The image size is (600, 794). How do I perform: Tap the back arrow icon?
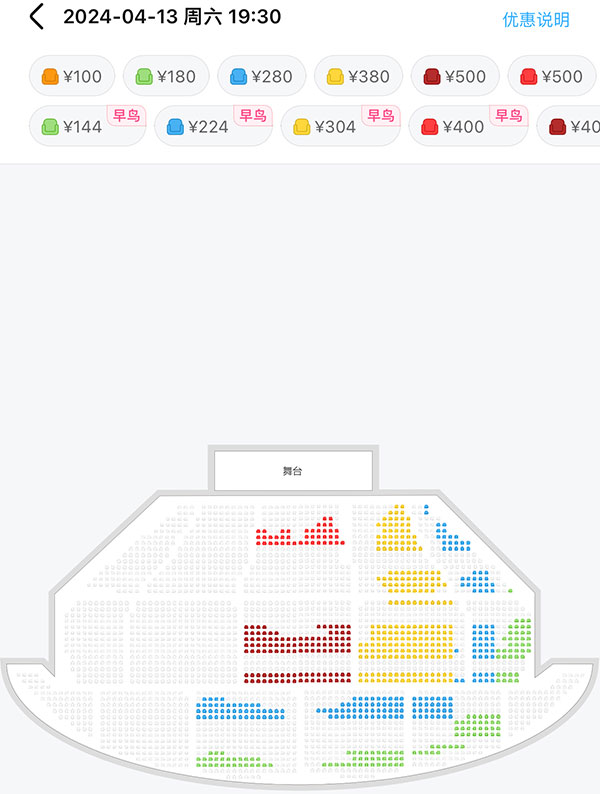tap(36, 17)
